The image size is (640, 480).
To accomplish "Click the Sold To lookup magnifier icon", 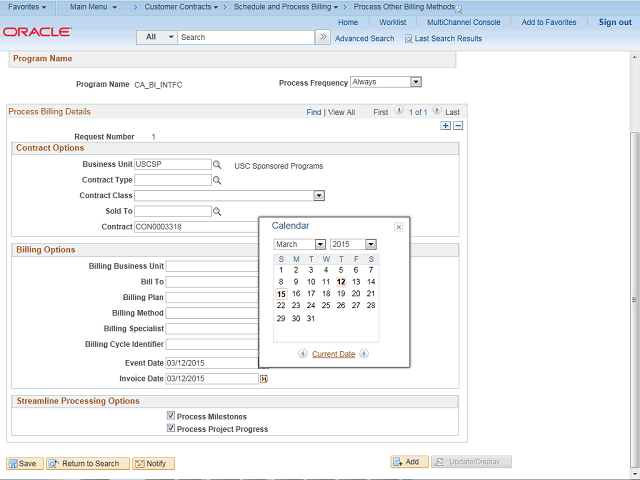I will 217,212.
